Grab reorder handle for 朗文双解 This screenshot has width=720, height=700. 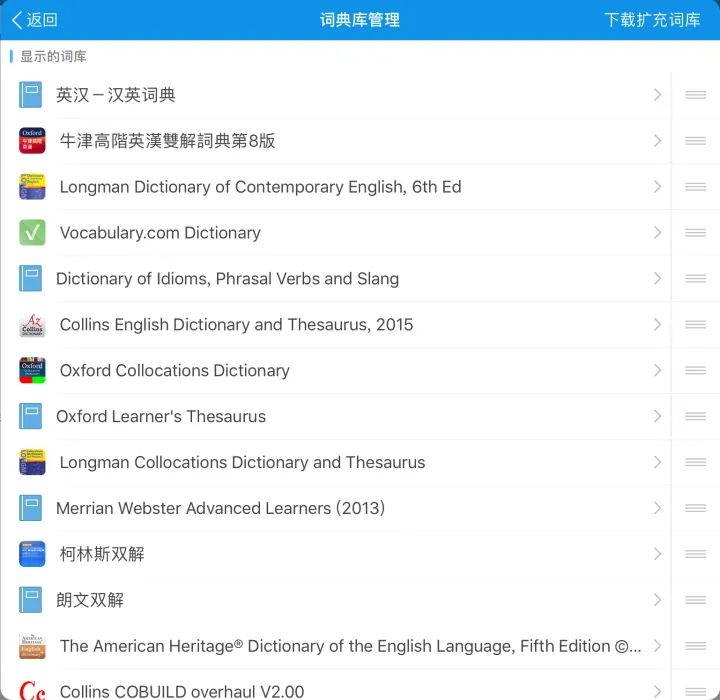pyautogui.click(x=695, y=600)
